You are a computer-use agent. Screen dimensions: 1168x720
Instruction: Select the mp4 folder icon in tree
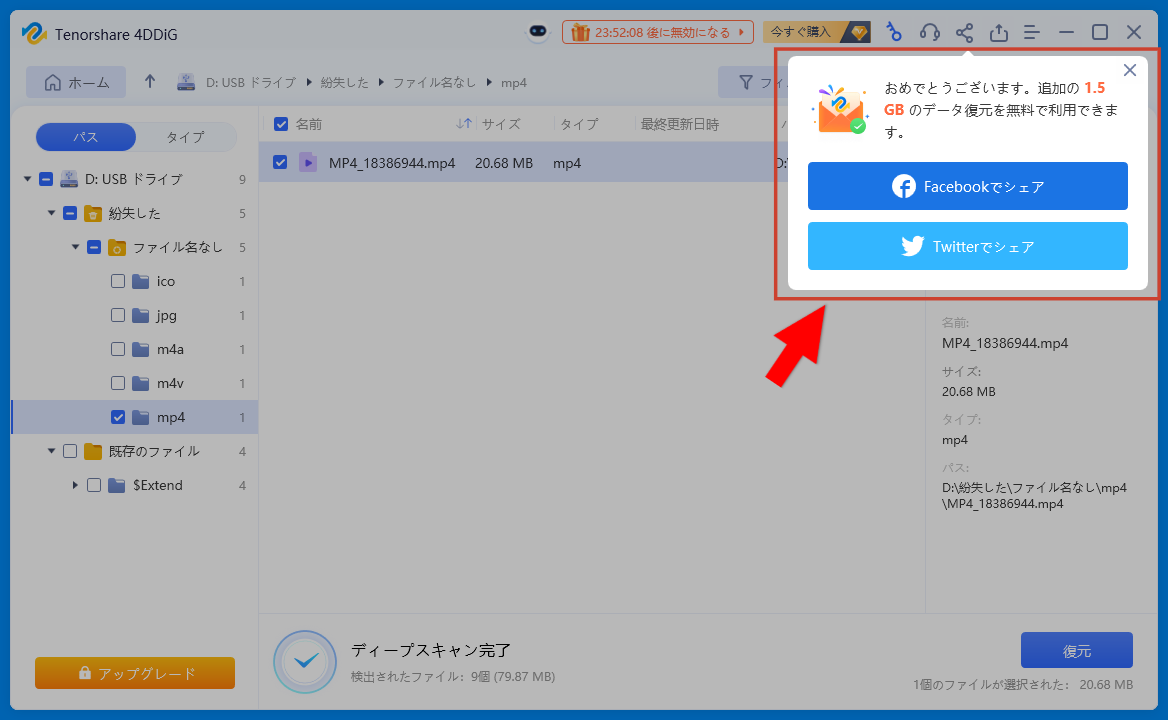[x=141, y=417]
